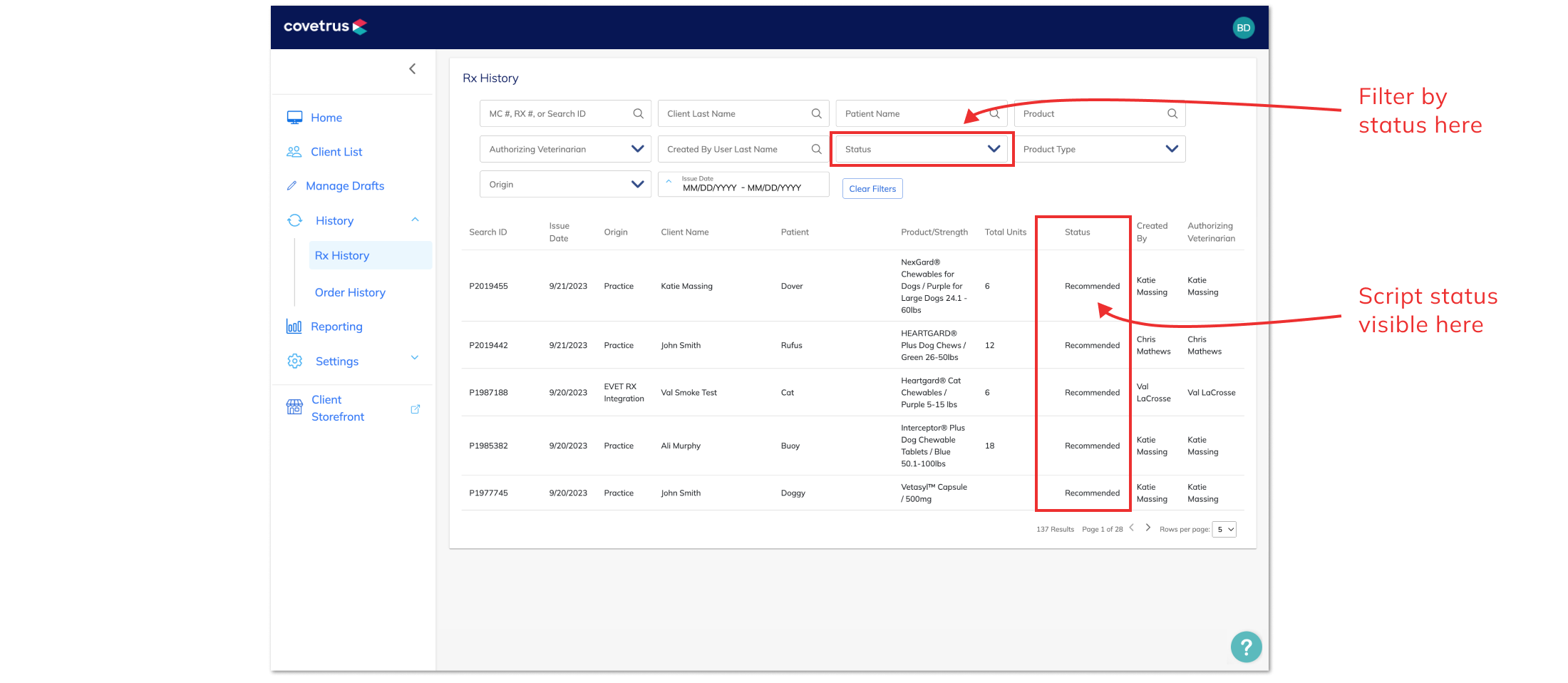Click search icon in Client Last Name field
1568x683 pixels.
(x=816, y=113)
